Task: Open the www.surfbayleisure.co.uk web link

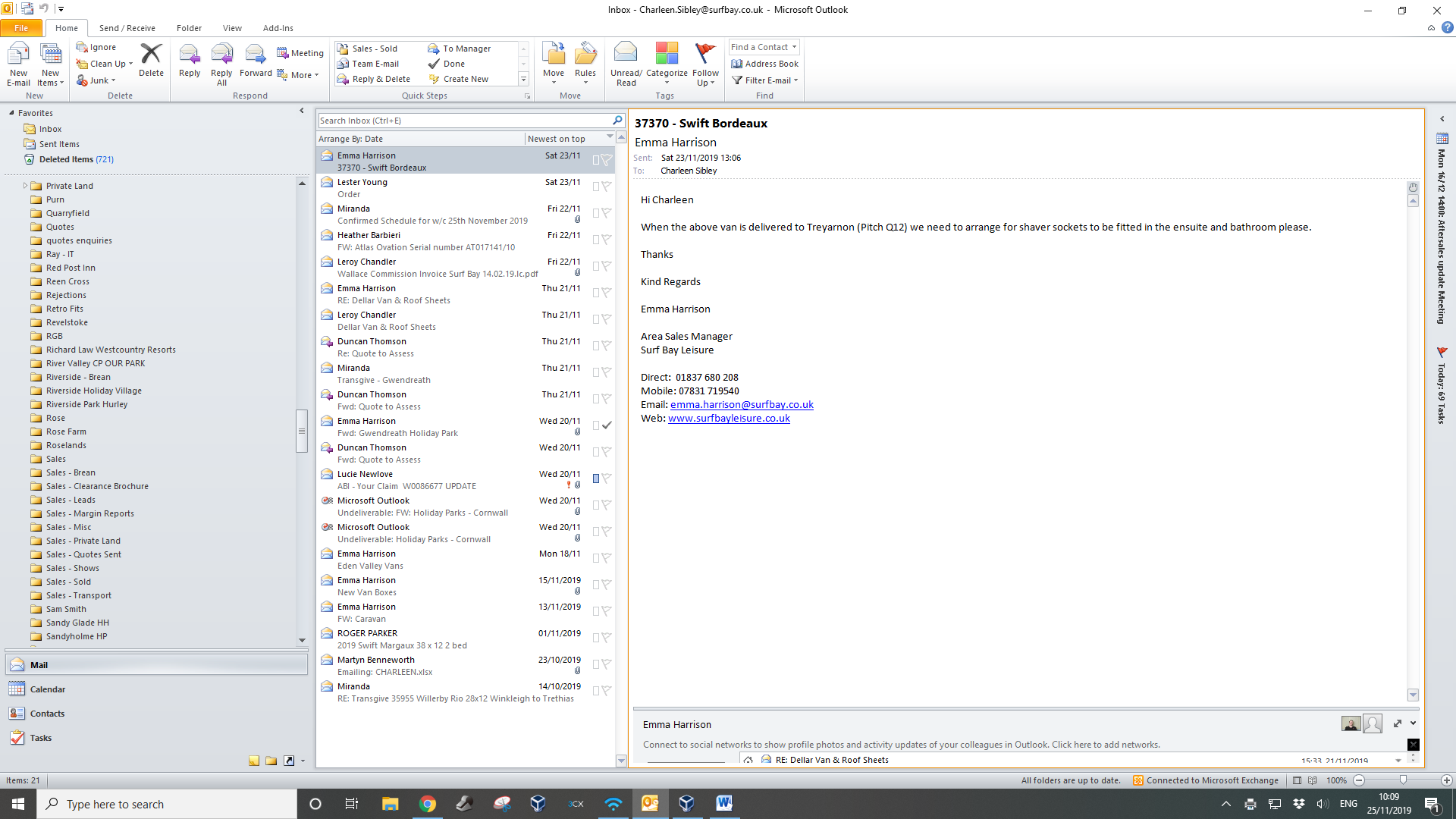Action: coord(729,419)
